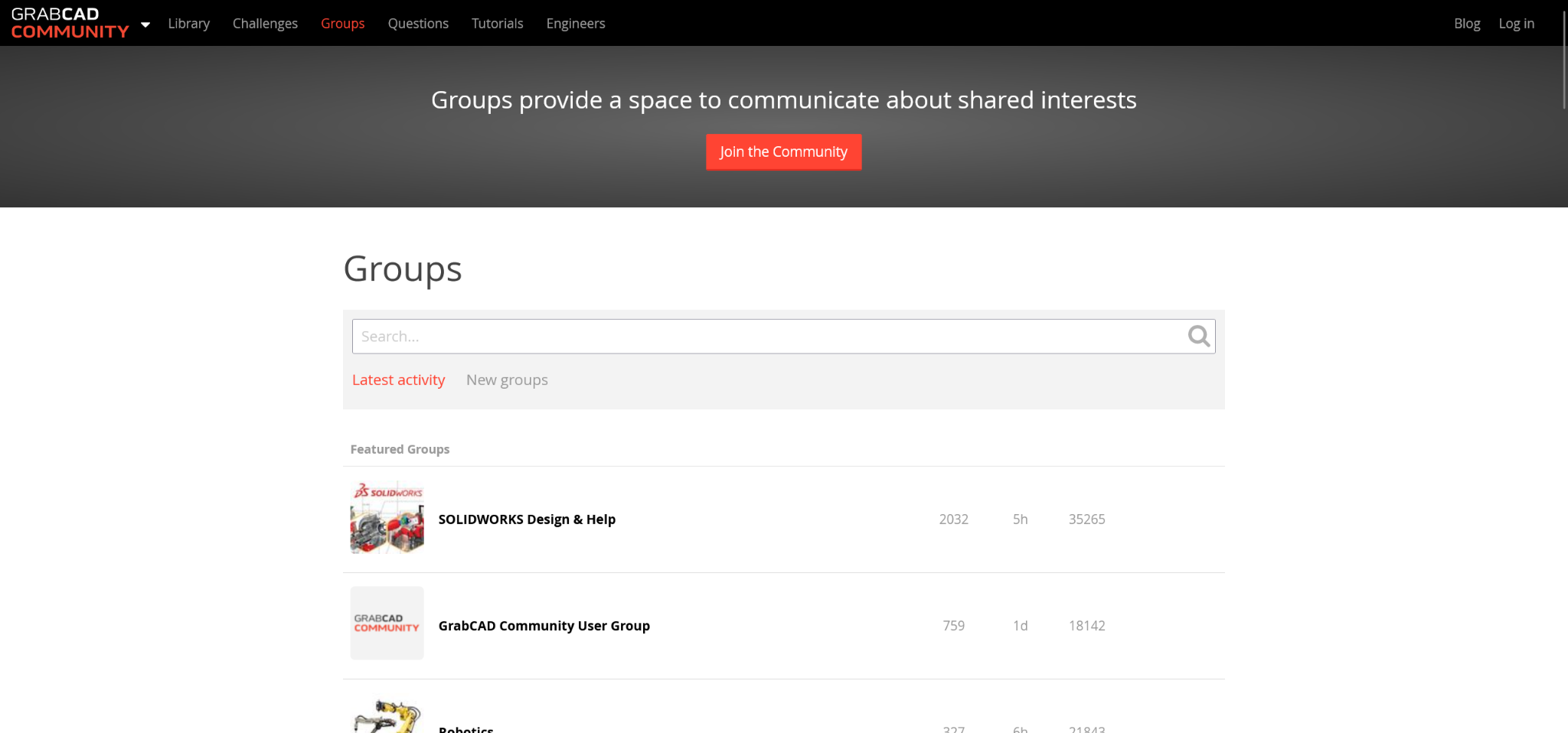Open the Questions section
This screenshot has height=733, width=1568.
[x=418, y=24]
